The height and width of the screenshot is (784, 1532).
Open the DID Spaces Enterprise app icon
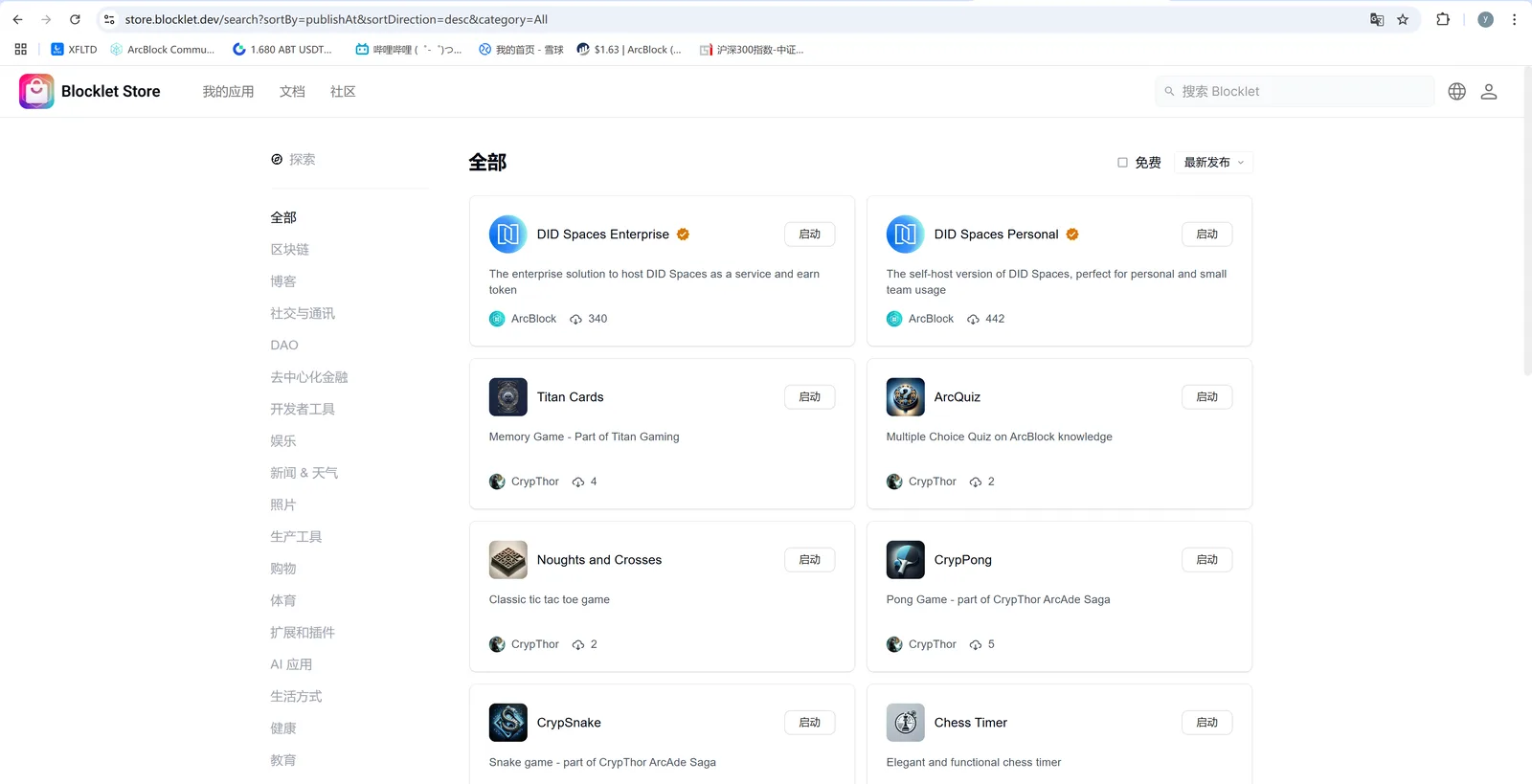pos(508,235)
